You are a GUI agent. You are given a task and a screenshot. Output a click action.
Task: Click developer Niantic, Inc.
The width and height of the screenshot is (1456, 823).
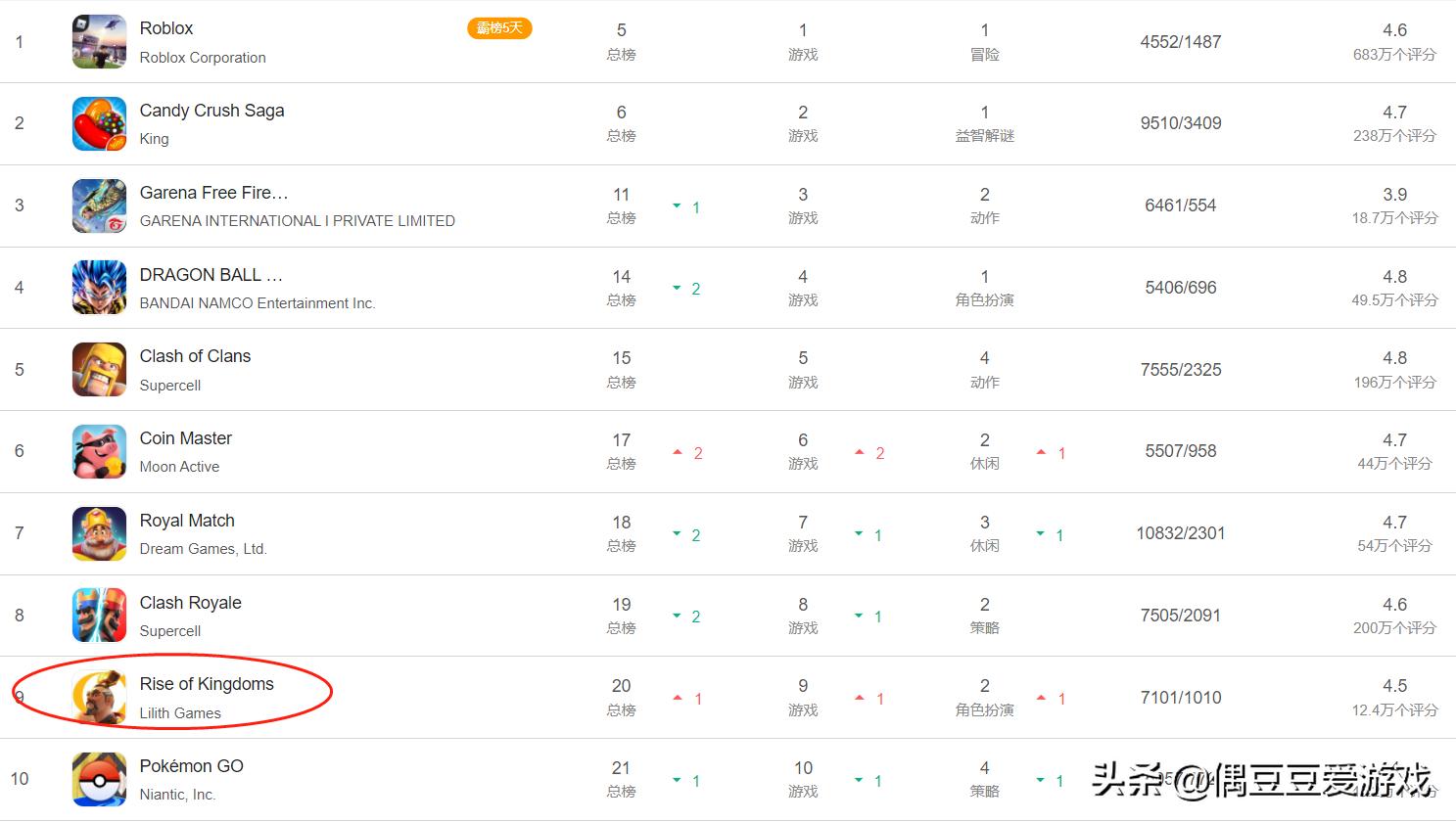[178, 795]
